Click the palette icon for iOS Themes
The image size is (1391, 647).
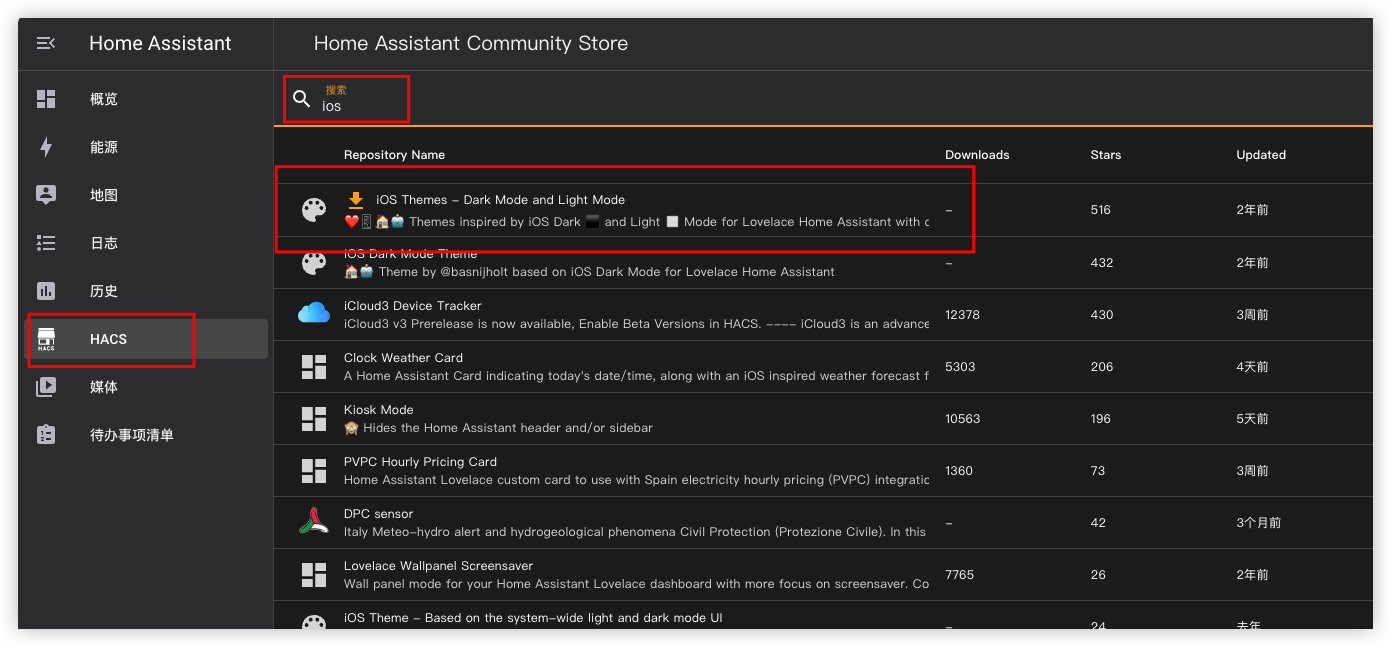[x=314, y=210]
